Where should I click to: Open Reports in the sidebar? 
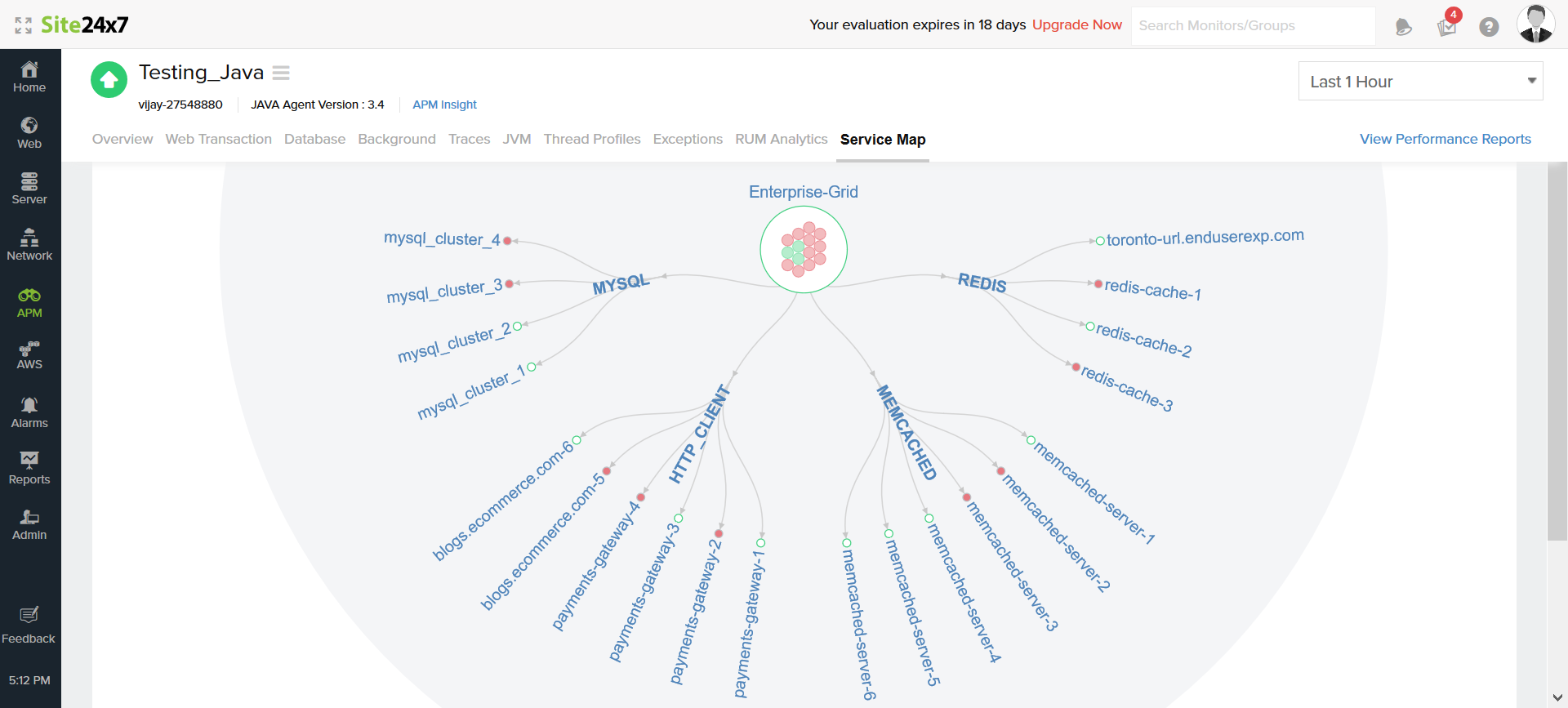click(x=29, y=468)
